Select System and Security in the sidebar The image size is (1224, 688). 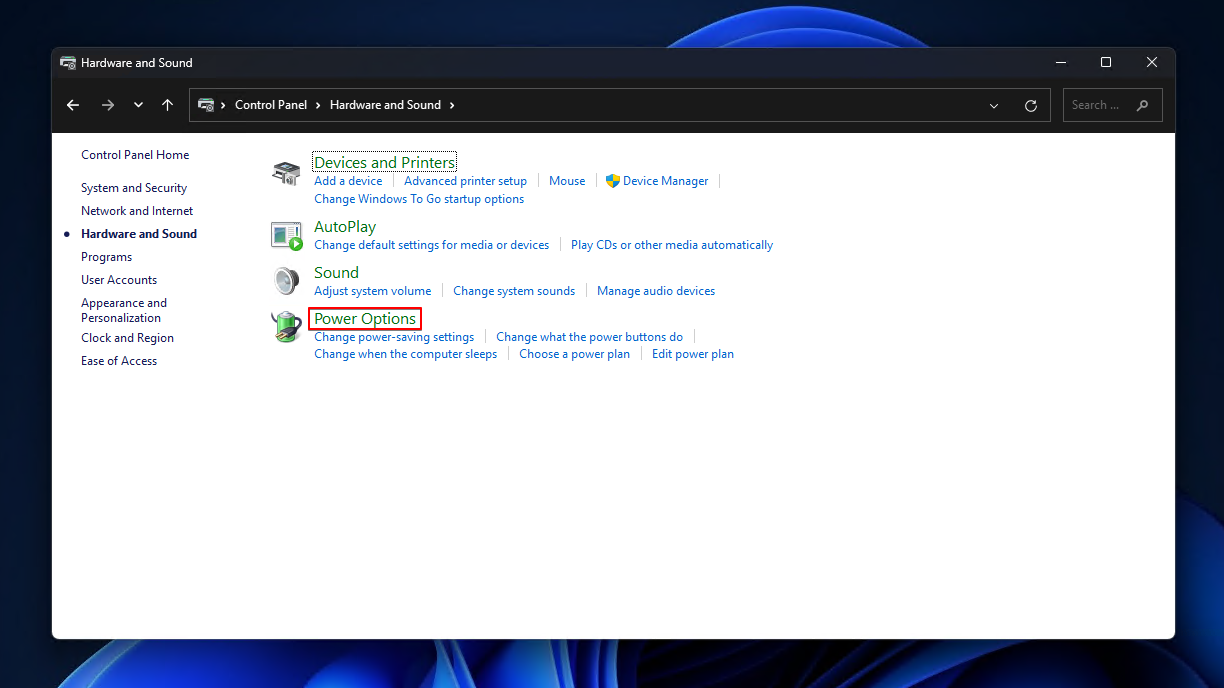click(133, 187)
